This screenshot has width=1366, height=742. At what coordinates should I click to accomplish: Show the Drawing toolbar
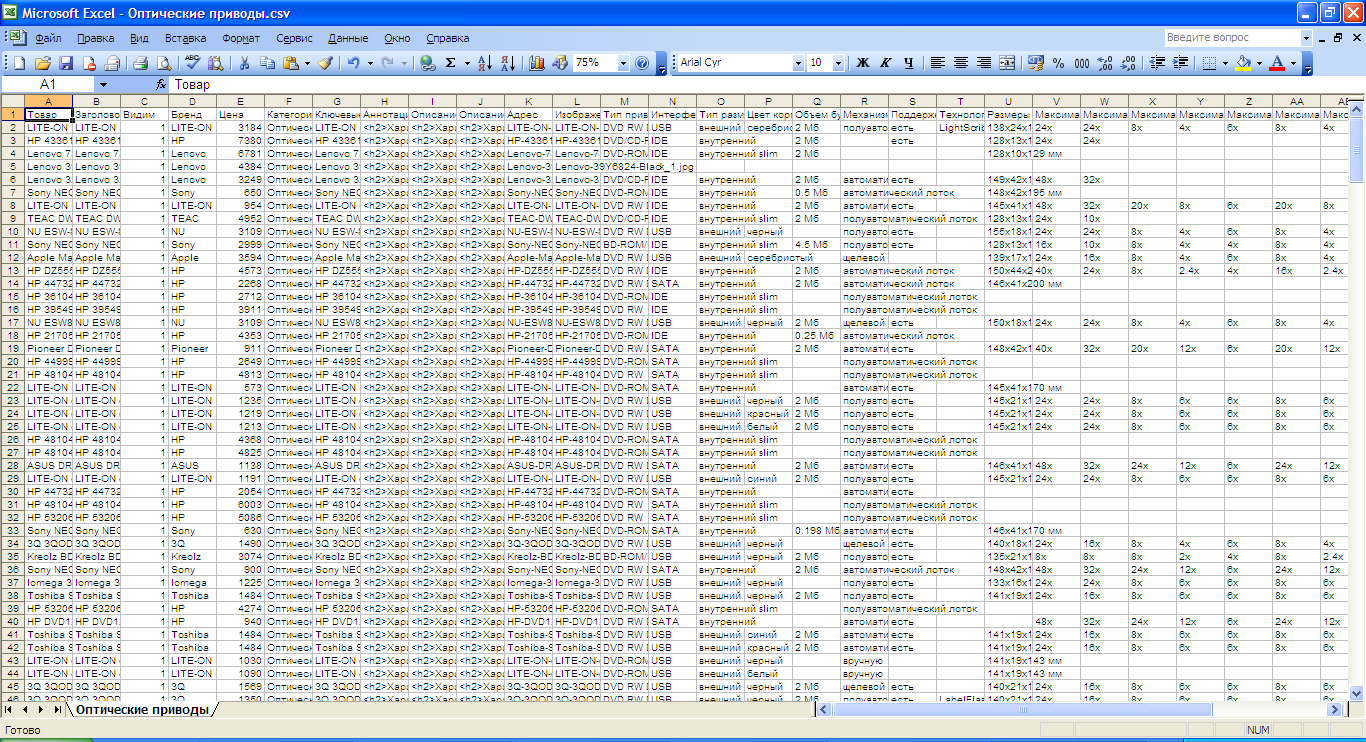click(560, 63)
